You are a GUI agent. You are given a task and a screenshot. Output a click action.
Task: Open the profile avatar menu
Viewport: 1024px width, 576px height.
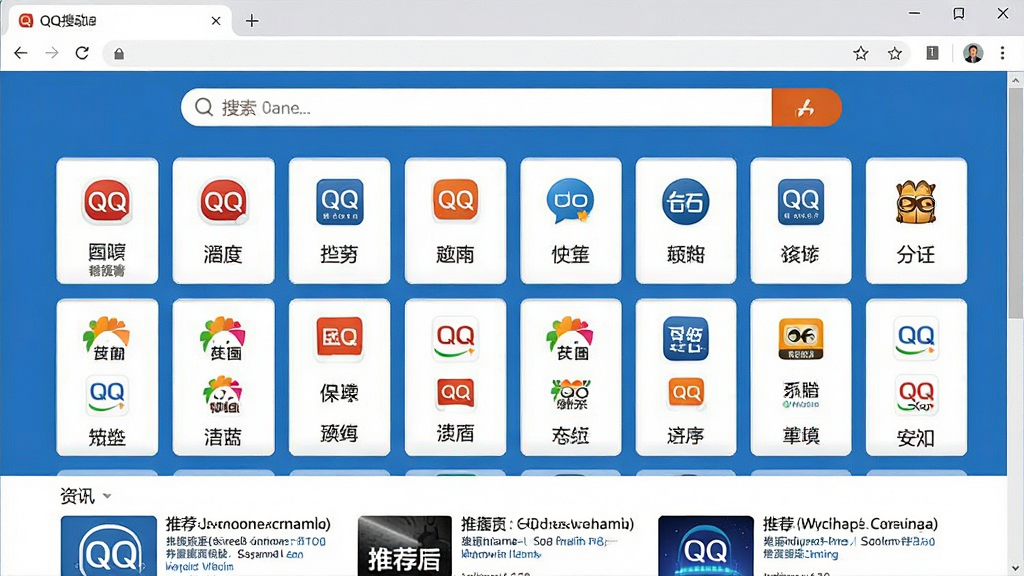pos(973,54)
